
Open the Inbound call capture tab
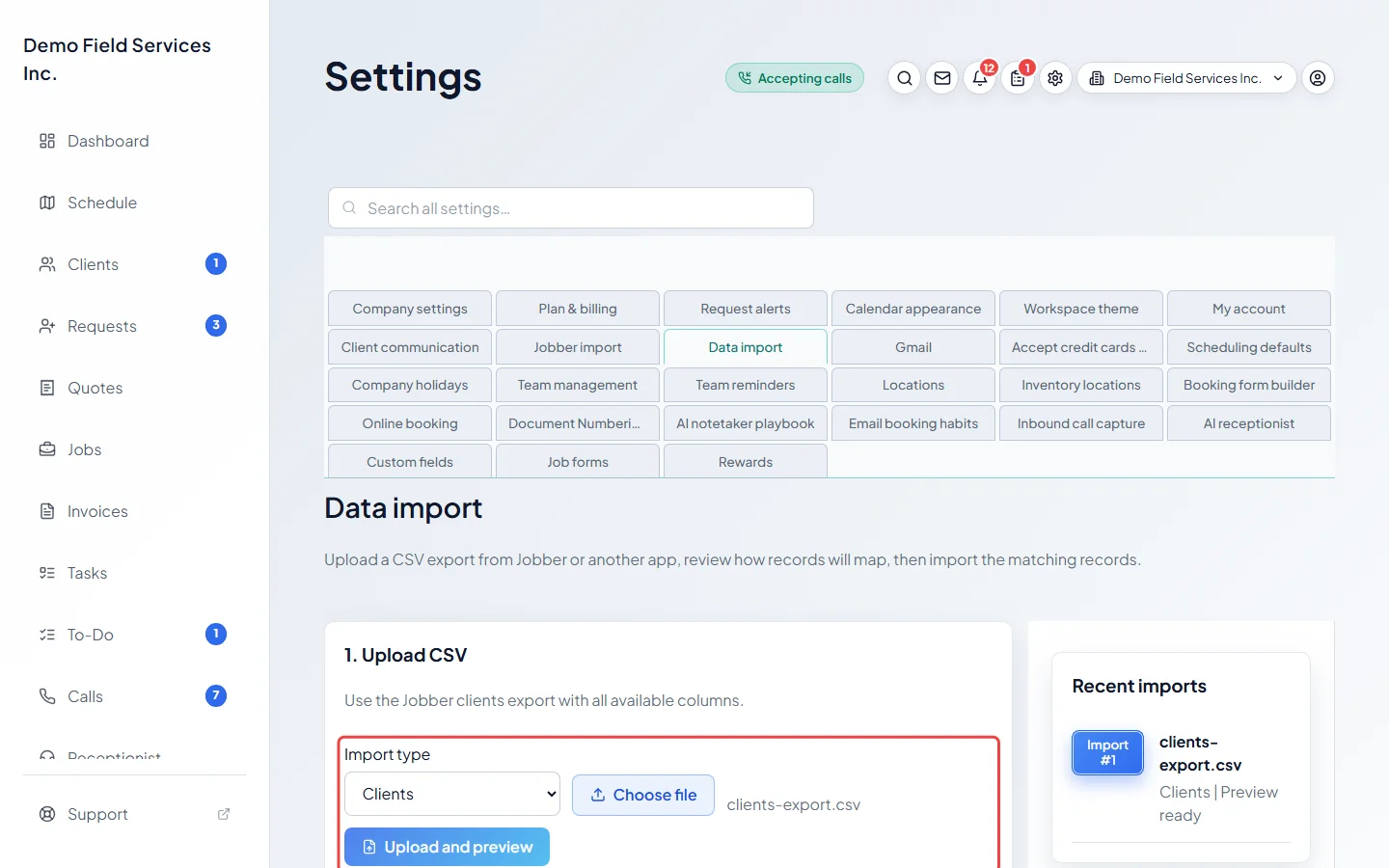coord(1081,423)
